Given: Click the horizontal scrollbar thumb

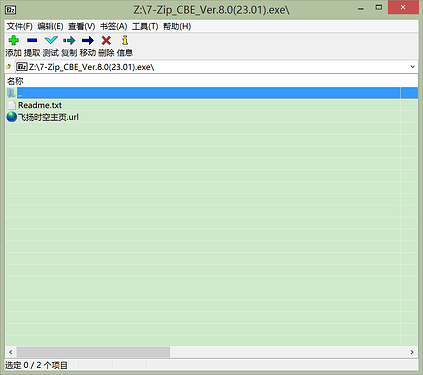Looking at the screenshot, I should (x=93, y=352).
